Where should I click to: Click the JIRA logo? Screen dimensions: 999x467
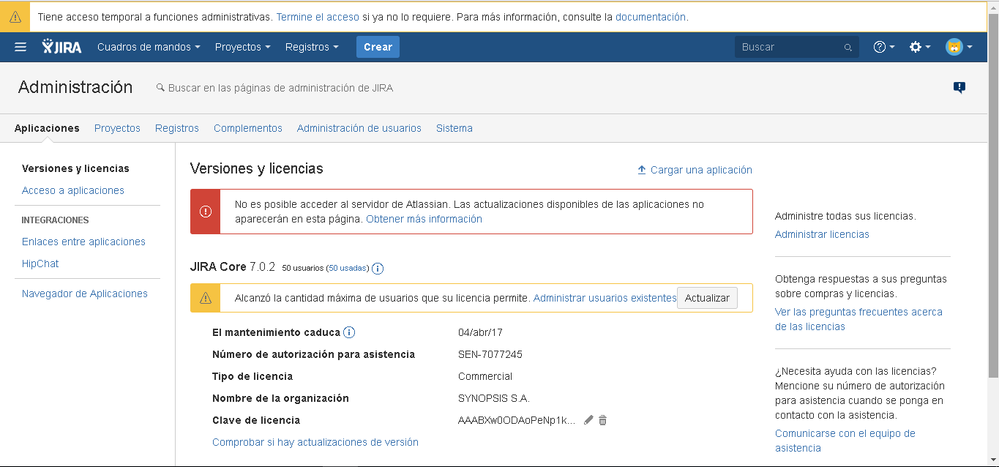click(x=62, y=47)
